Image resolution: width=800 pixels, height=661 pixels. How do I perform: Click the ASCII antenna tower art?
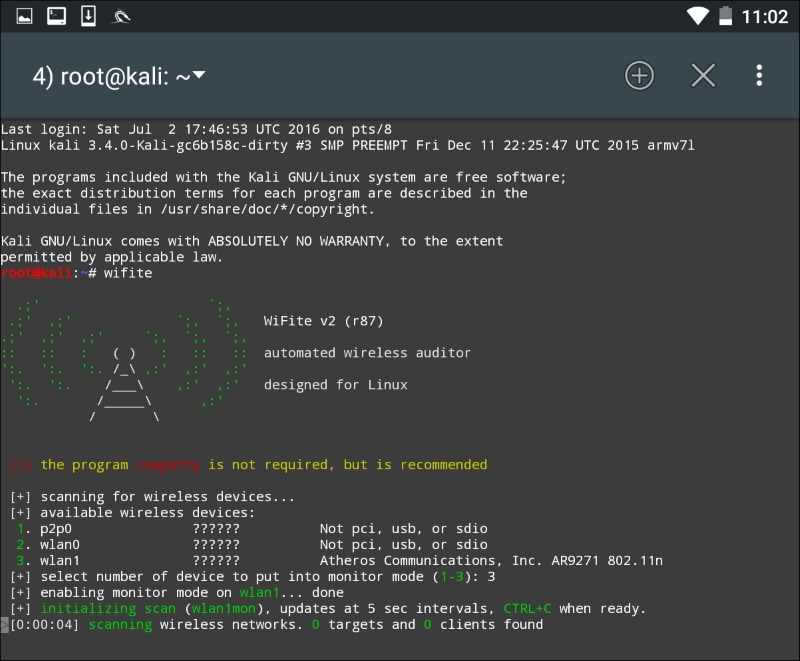click(x=124, y=384)
